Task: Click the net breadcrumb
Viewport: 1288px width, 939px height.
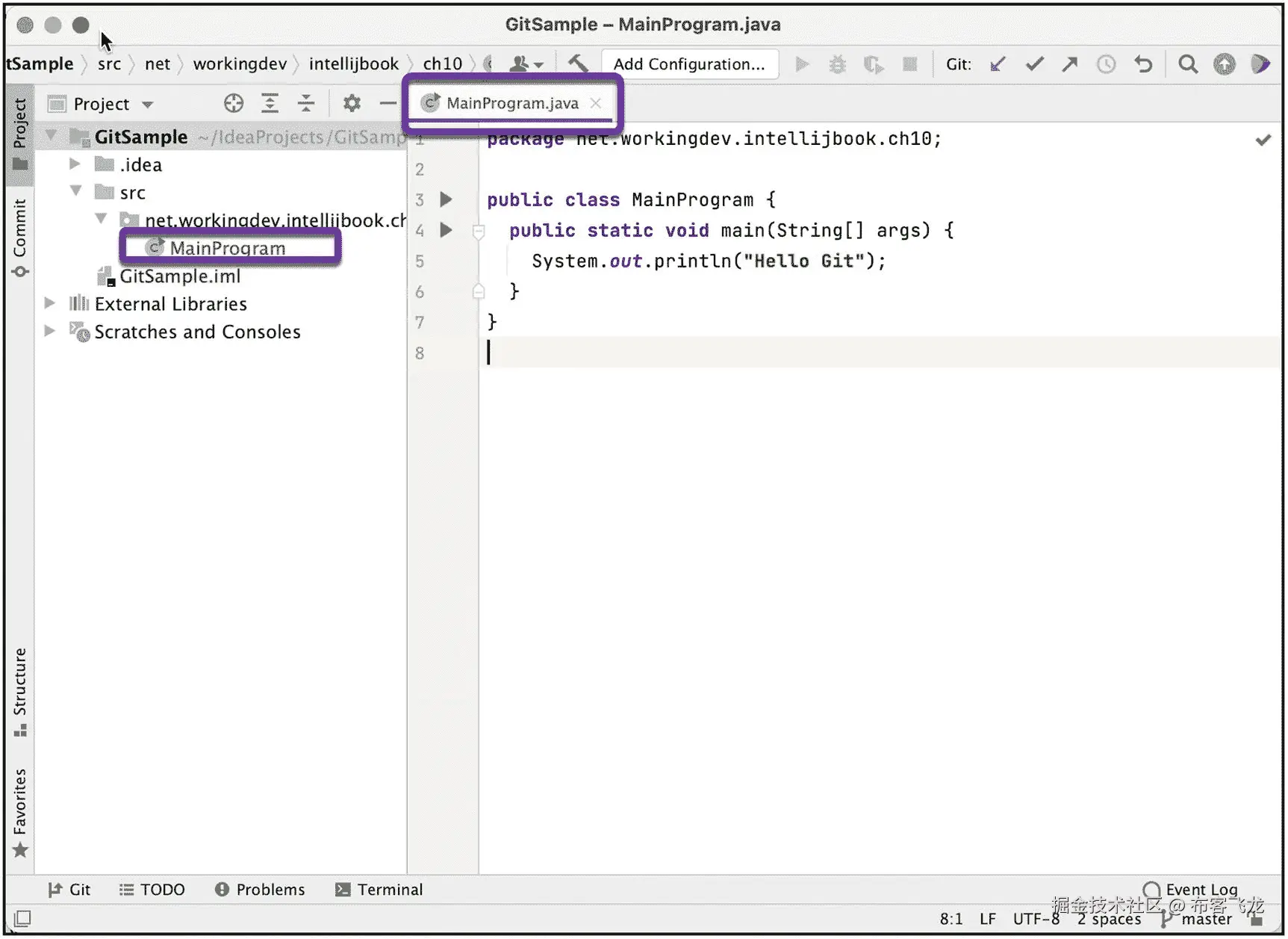Action: pyautogui.click(x=158, y=64)
